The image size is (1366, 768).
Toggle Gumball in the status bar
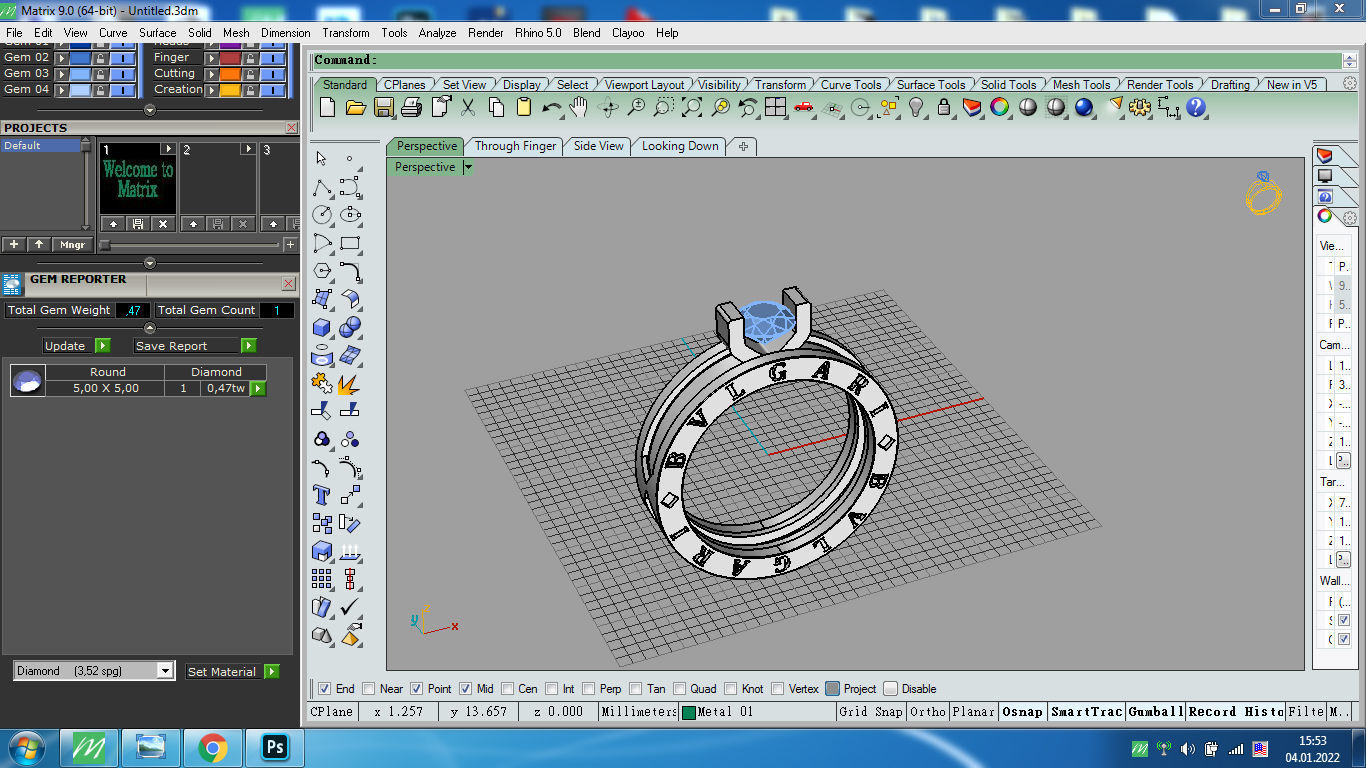(1156, 712)
